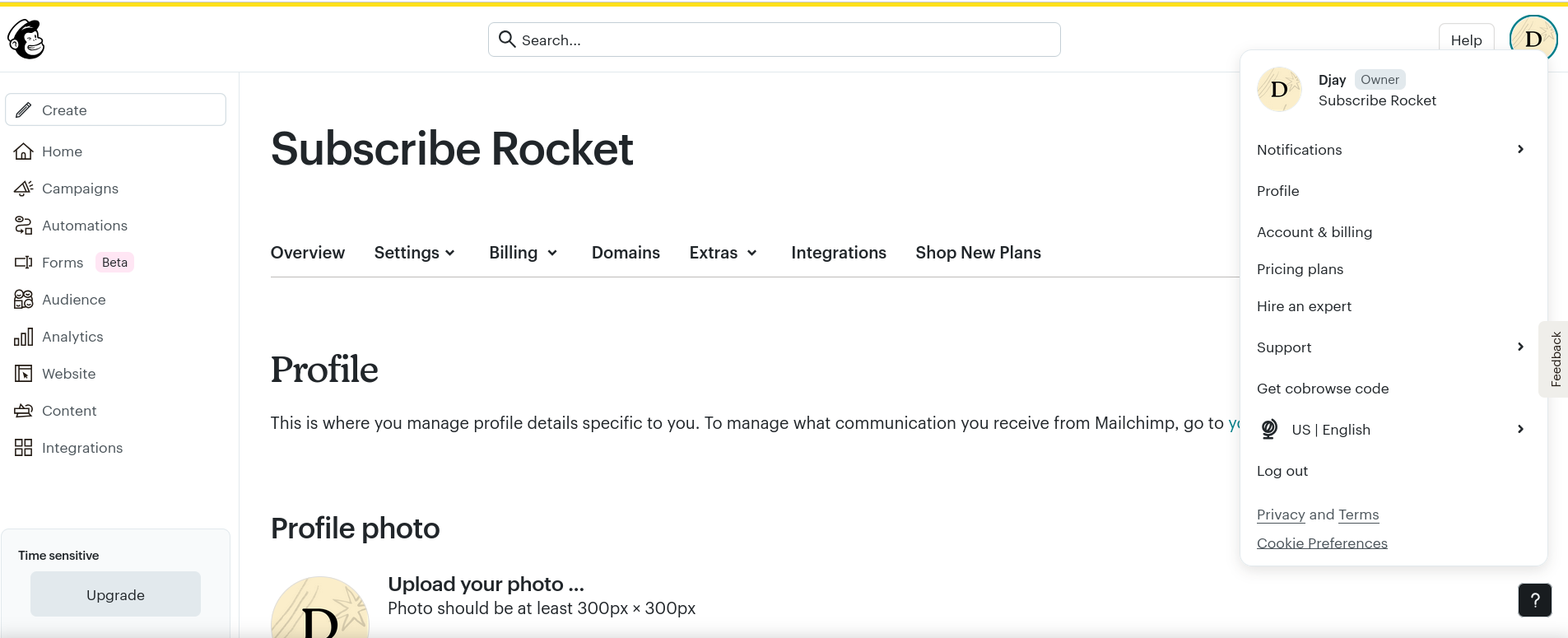Switch to the Domains tab
Screen dimensions: 1568x638
(626, 253)
